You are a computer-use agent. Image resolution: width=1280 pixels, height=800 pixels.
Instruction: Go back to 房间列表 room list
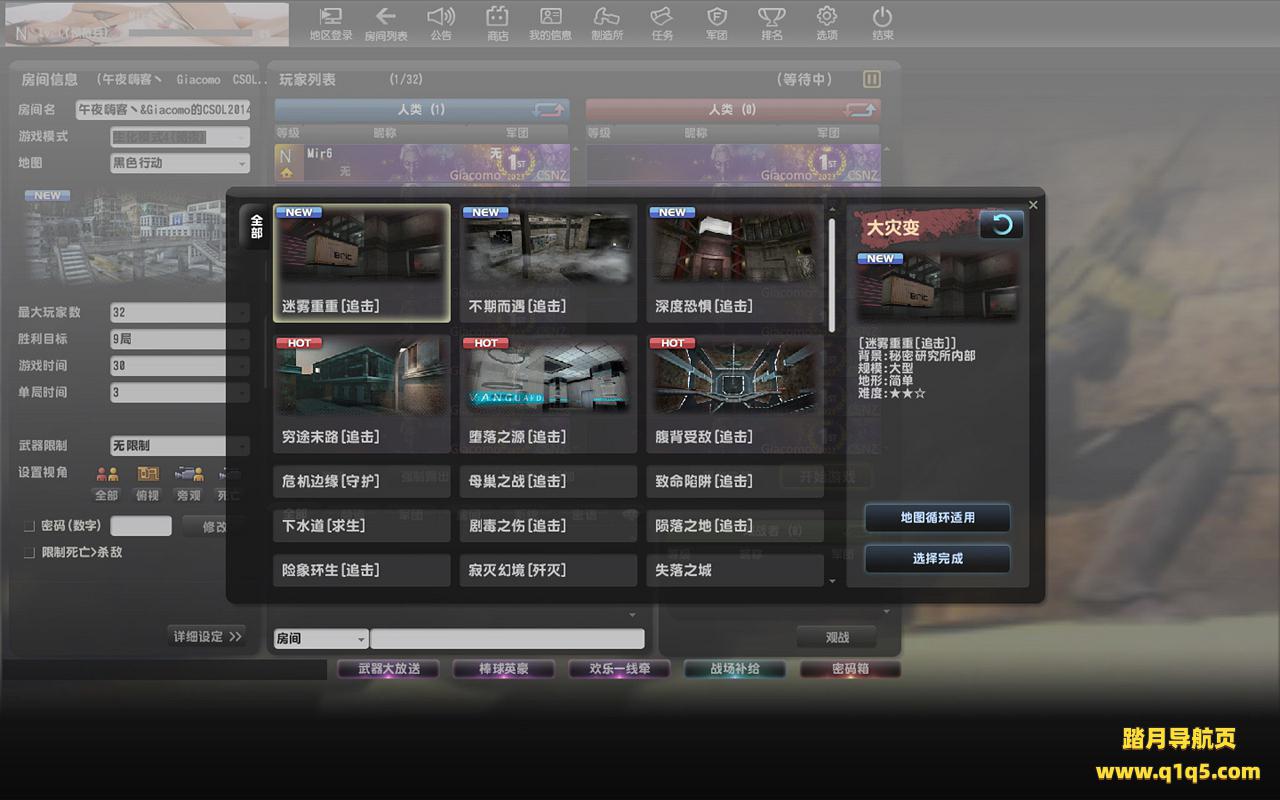386,23
